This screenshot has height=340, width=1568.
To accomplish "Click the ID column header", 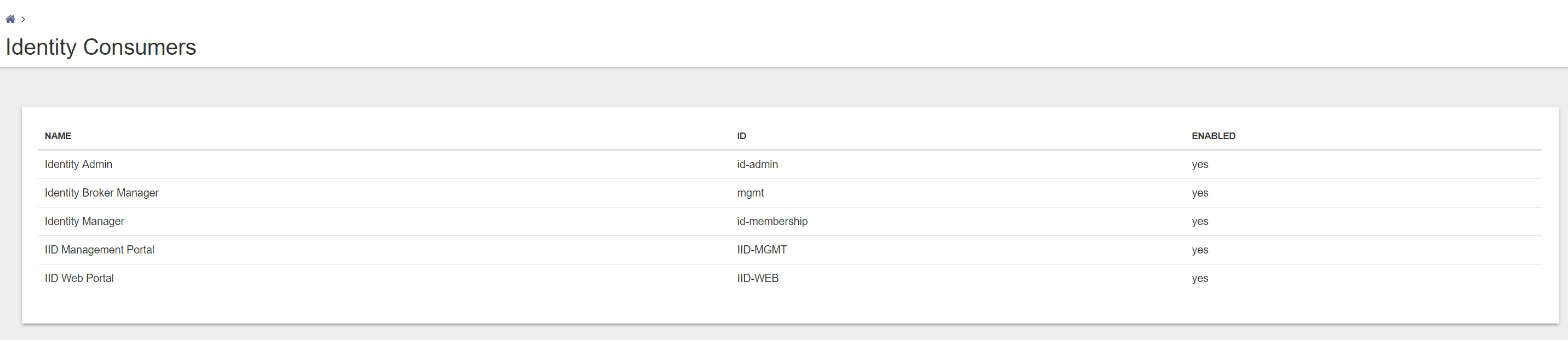I will 741,136.
